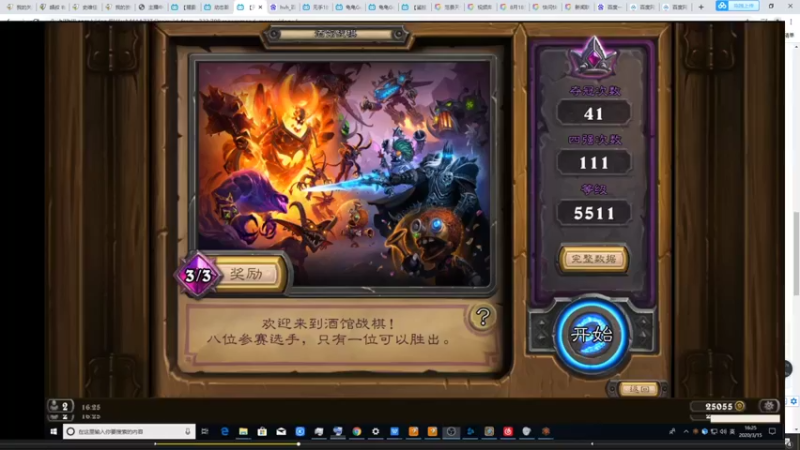This screenshot has width=800, height=450.
Task: Open Google Chrome from the taskbar
Action: (x=357, y=432)
